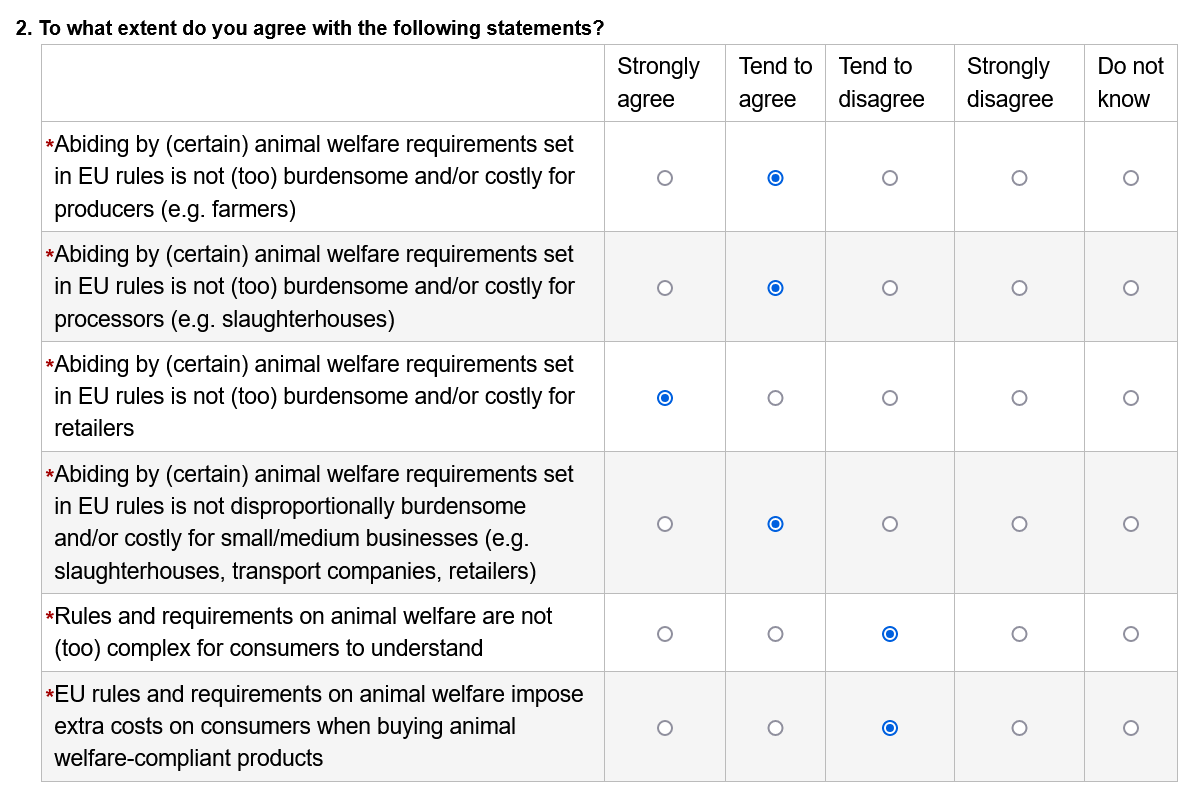
Task: Pick Tend to disagree for small/medium businesses row
Action: point(890,524)
